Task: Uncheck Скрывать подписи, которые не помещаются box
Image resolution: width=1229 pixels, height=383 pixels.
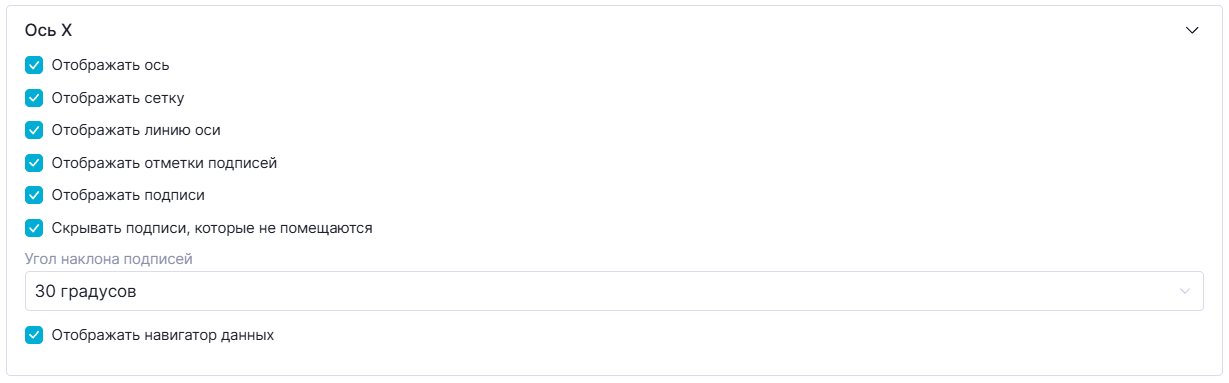Action: (x=34, y=228)
